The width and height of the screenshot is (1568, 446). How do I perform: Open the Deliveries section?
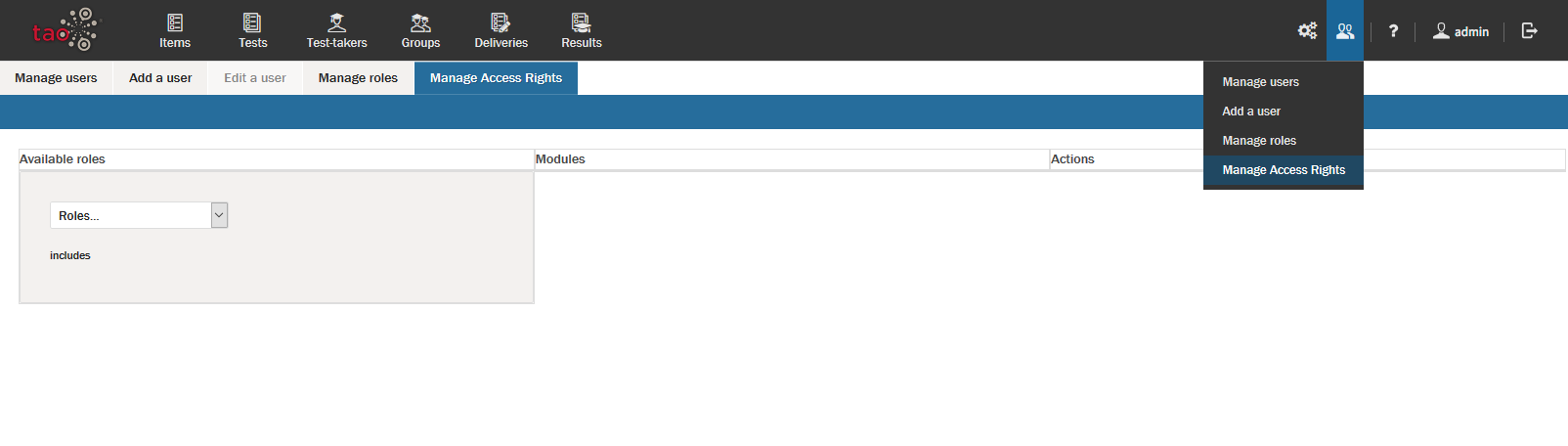[x=501, y=30]
